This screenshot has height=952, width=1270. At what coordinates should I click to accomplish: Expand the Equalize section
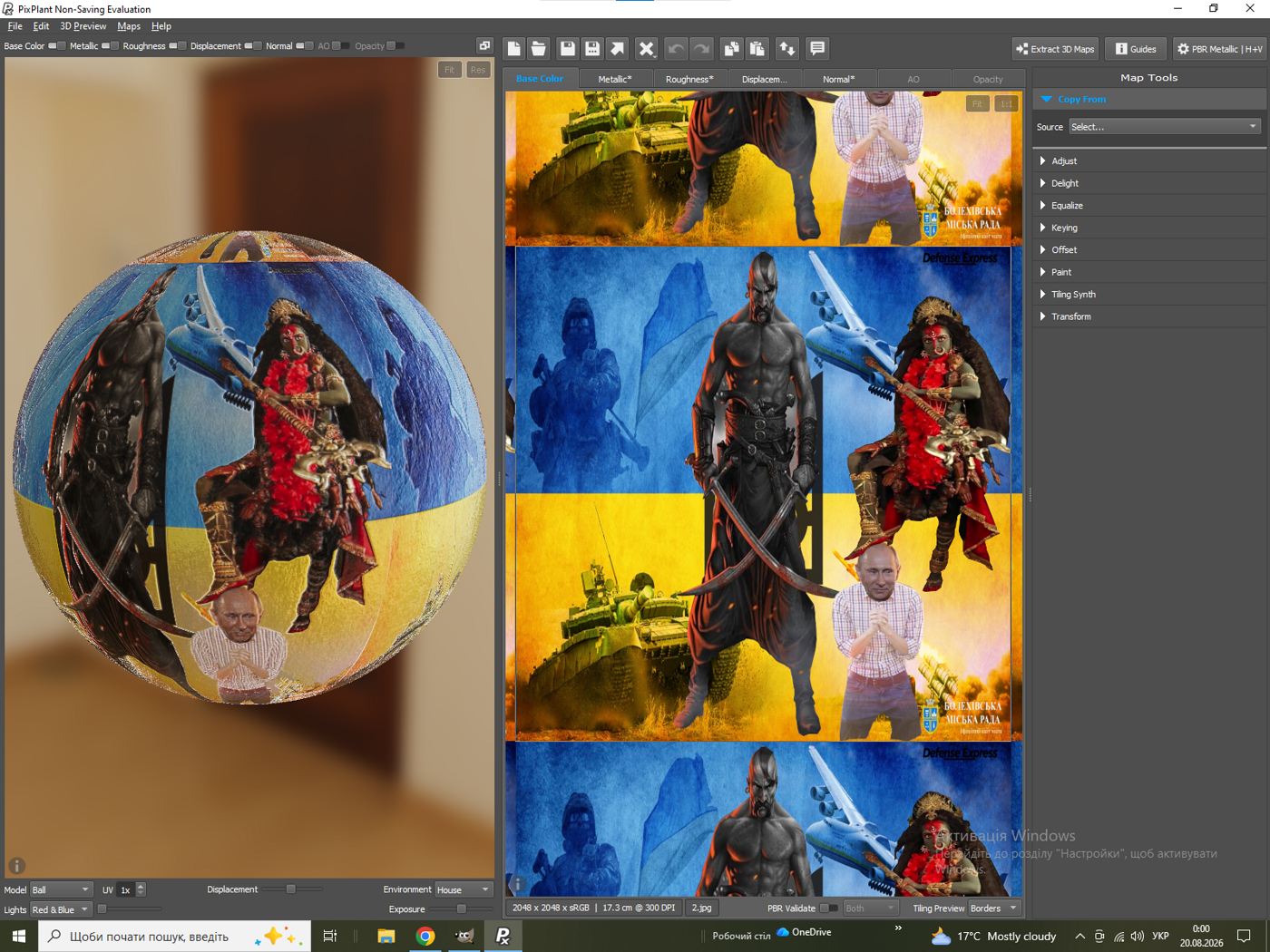point(1149,205)
